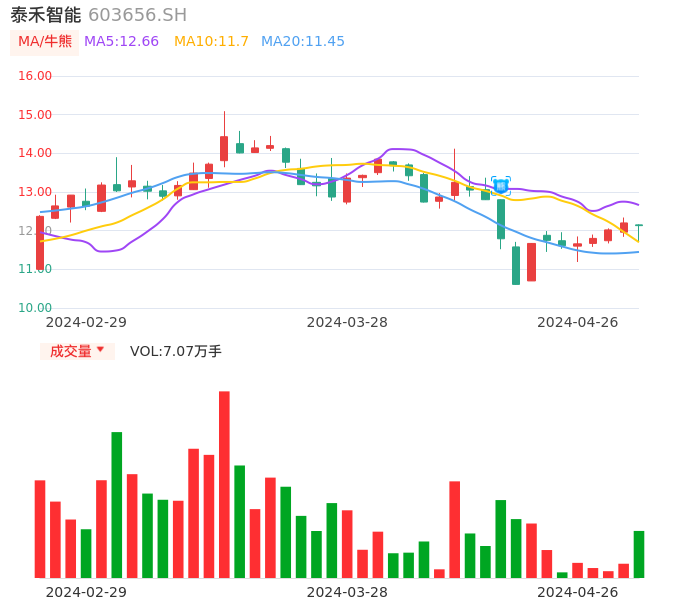Click the stock name 泰禾智能
686x606 pixels.
[x=46, y=15]
